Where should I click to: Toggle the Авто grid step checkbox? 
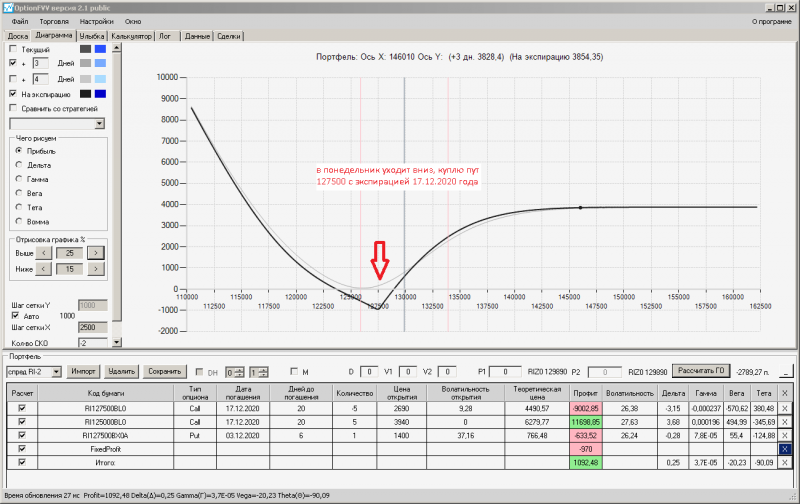(15, 316)
